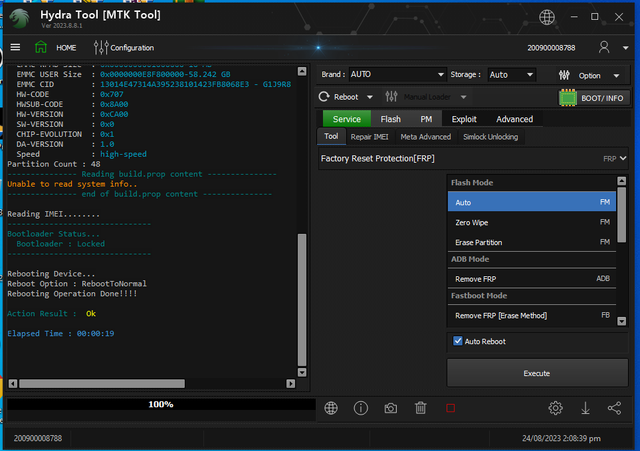Screen dimensions: 640x451
Task: Click the HOME button label
Action: coord(66,48)
